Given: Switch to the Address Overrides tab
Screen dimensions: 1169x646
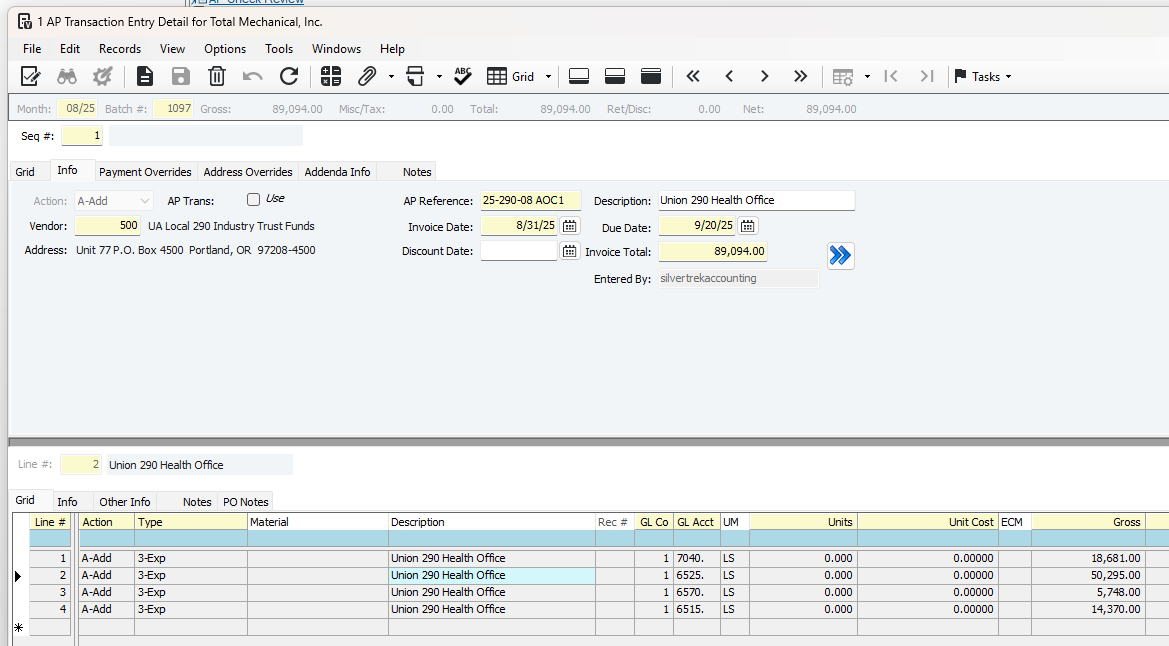Looking at the screenshot, I should click(248, 172).
